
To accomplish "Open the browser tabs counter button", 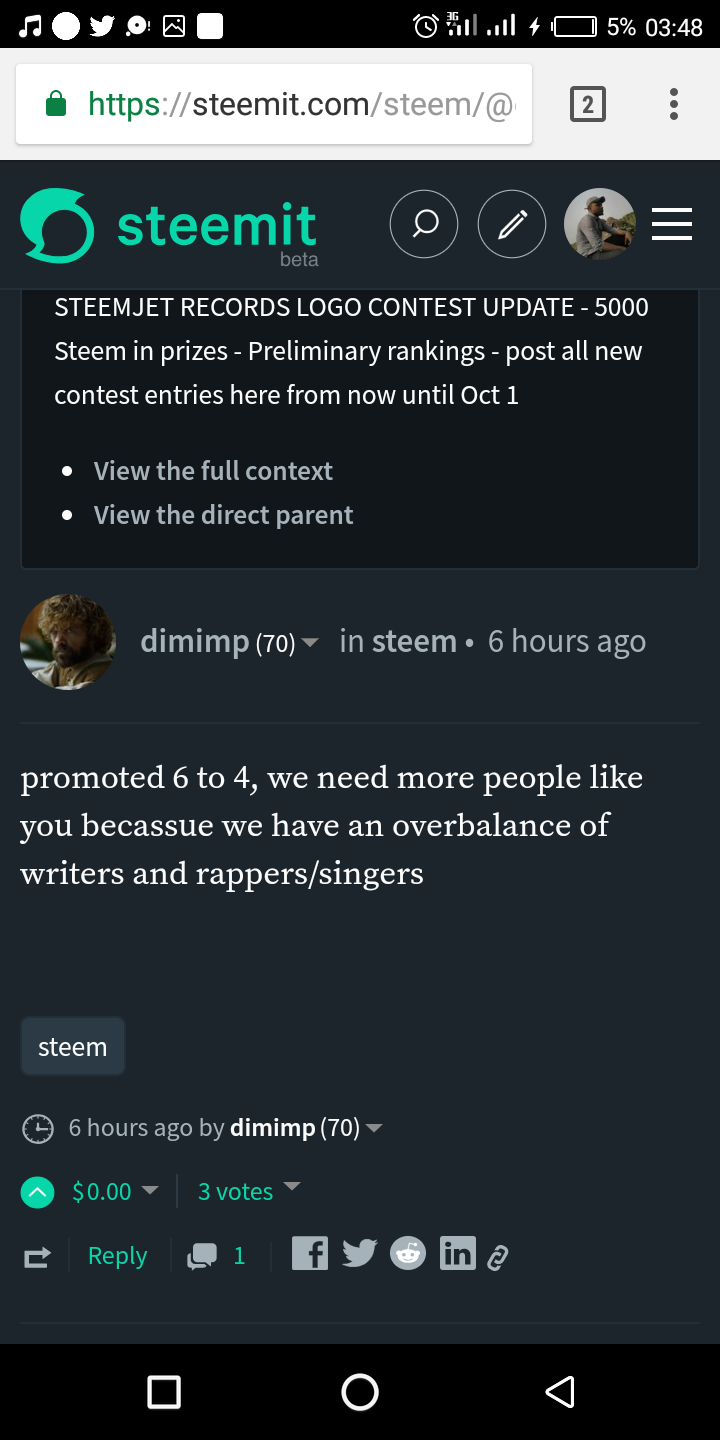I will click(588, 104).
